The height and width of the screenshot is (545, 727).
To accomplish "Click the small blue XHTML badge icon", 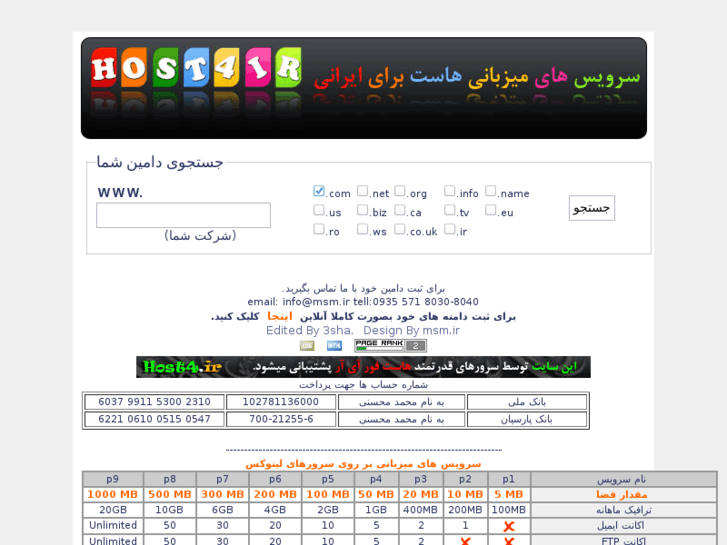I will pyautogui.click(x=334, y=346).
